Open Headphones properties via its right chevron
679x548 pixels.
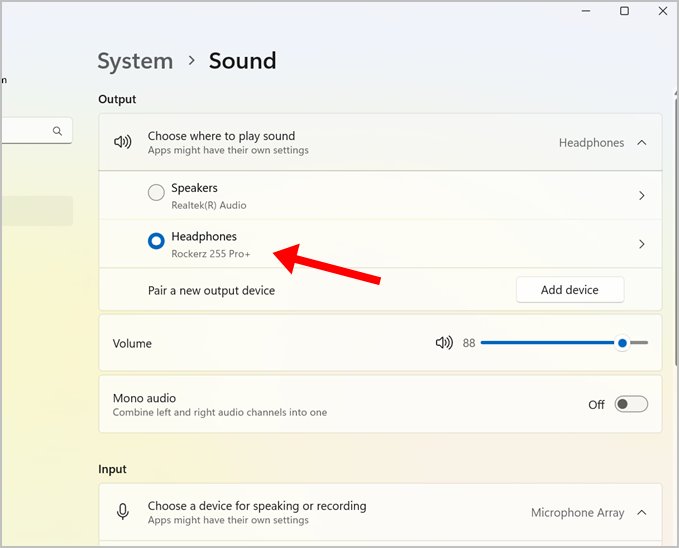tap(642, 244)
